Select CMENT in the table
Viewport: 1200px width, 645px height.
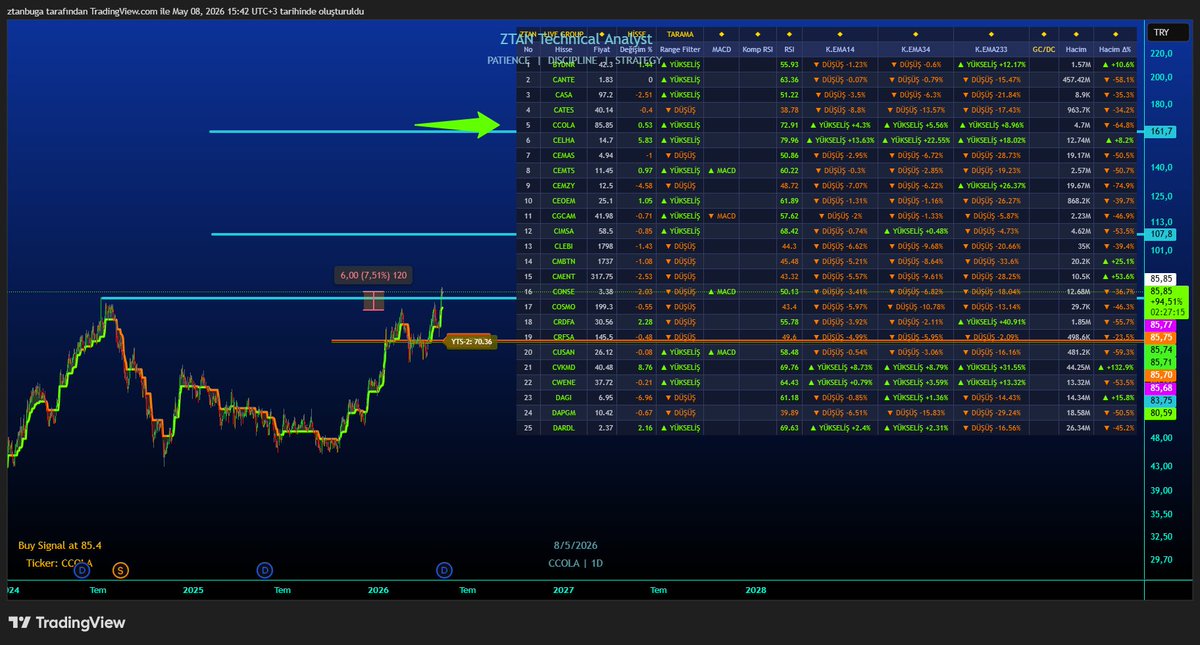click(x=564, y=276)
